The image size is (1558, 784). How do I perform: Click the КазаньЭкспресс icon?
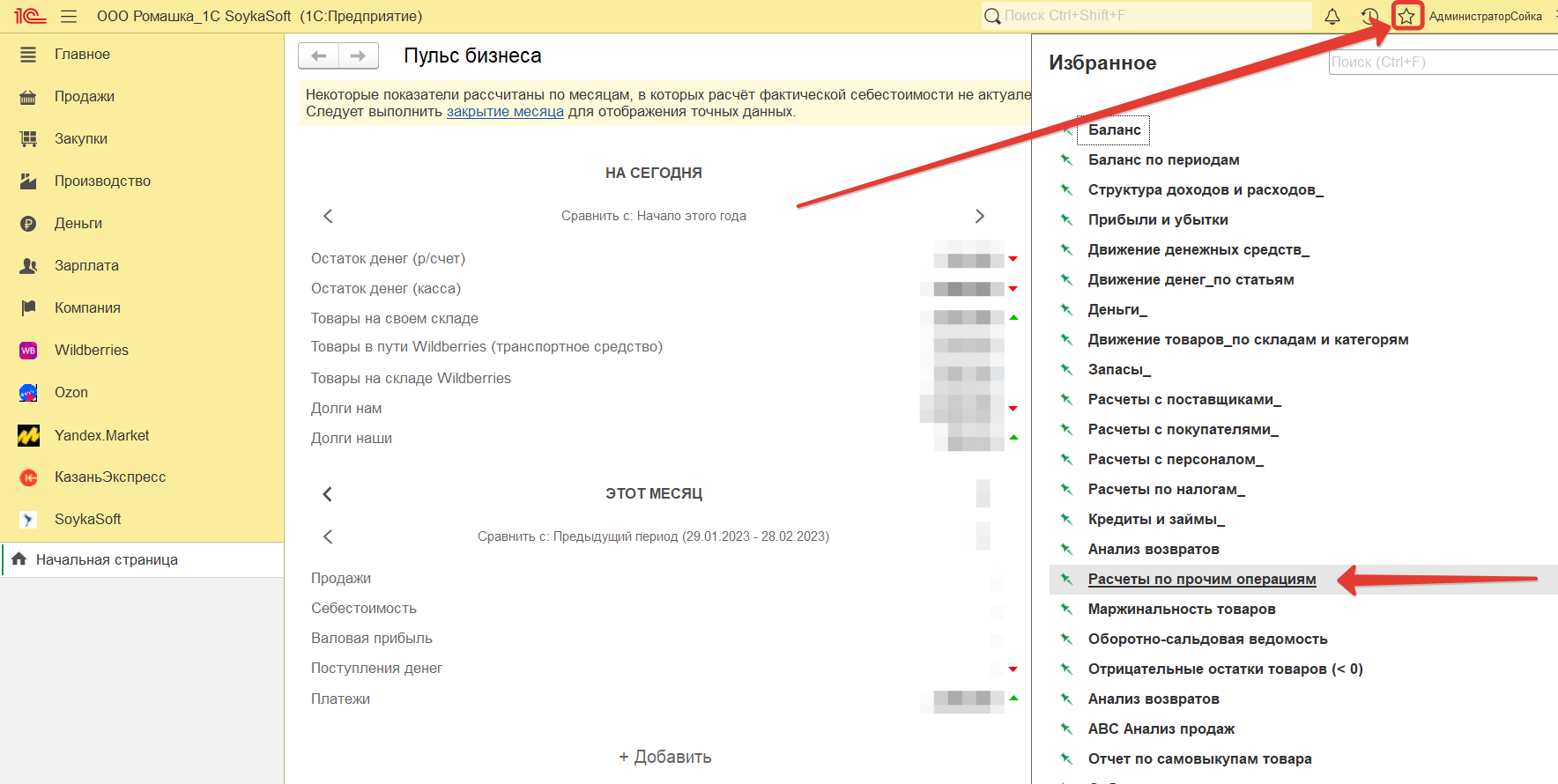coord(28,477)
